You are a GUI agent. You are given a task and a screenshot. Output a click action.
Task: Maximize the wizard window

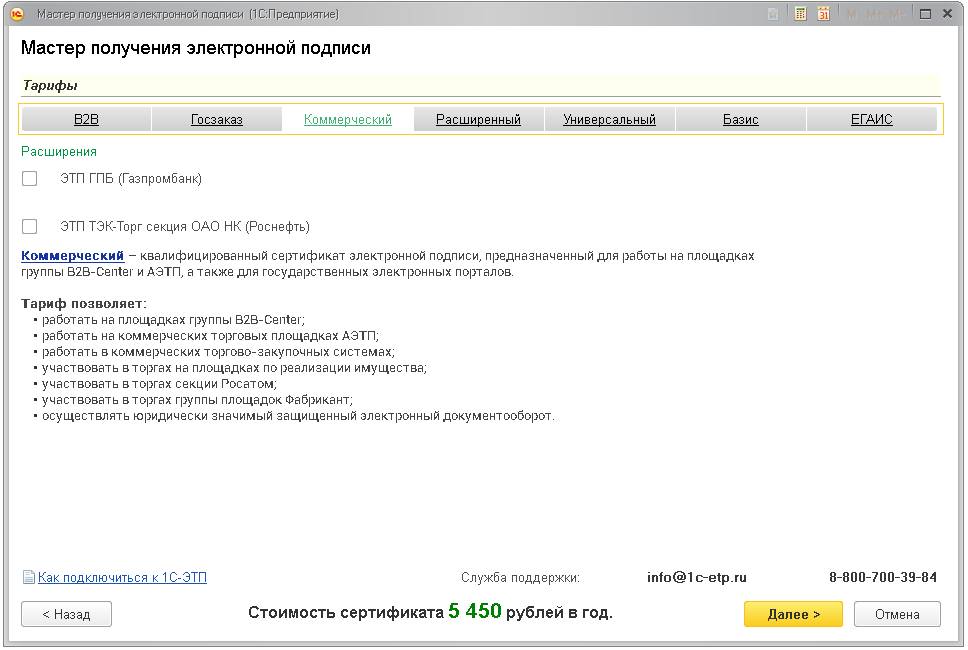(x=925, y=14)
